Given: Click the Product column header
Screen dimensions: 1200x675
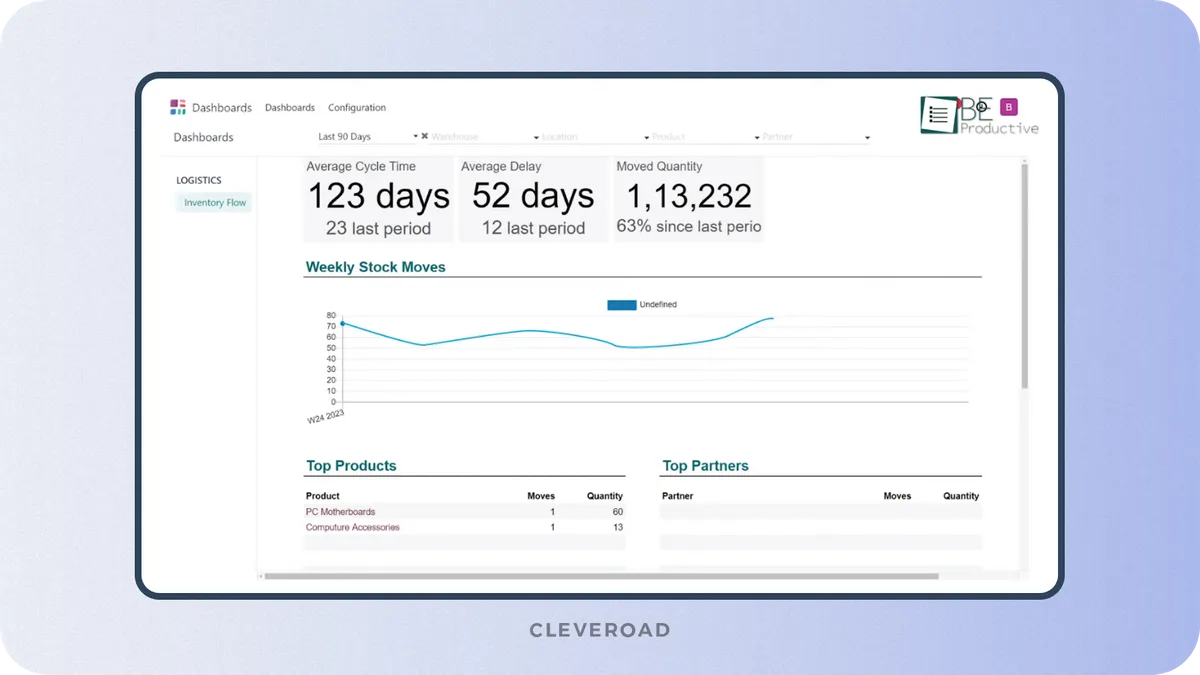Looking at the screenshot, I should (x=323, y=496).
